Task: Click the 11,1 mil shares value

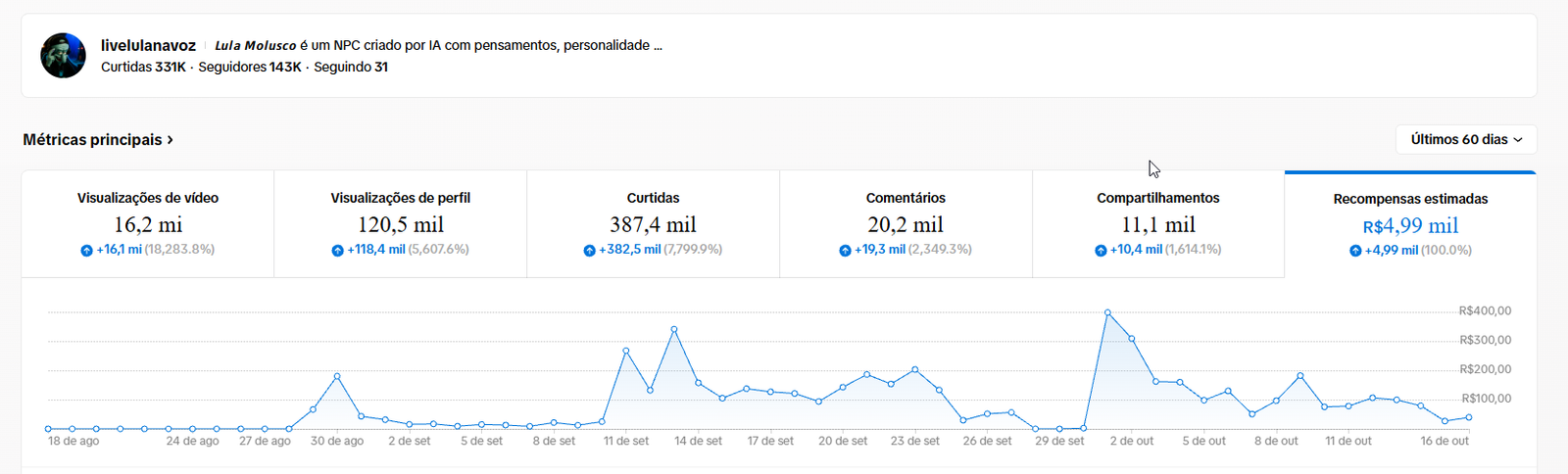Action: click(1158, 224)
